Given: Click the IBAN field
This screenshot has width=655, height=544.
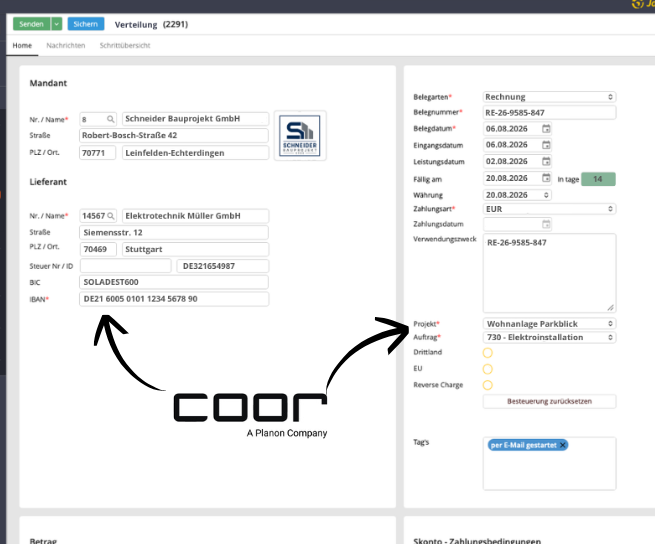Looking at the screenshot, I should pyautogui.click(x=174, y=299).
